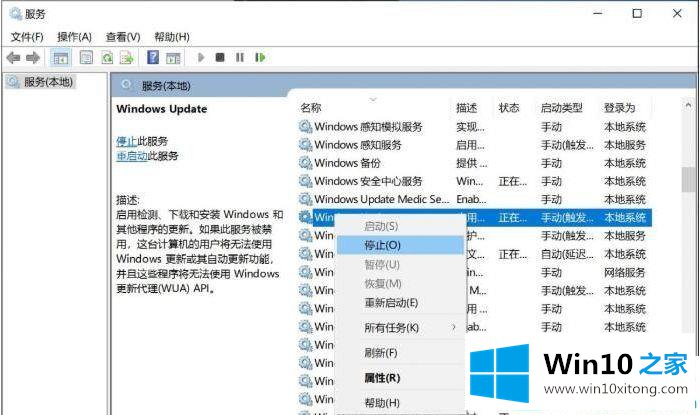Choose 属性(R) in the context menu
700x415 pixels.
[400, 378]
